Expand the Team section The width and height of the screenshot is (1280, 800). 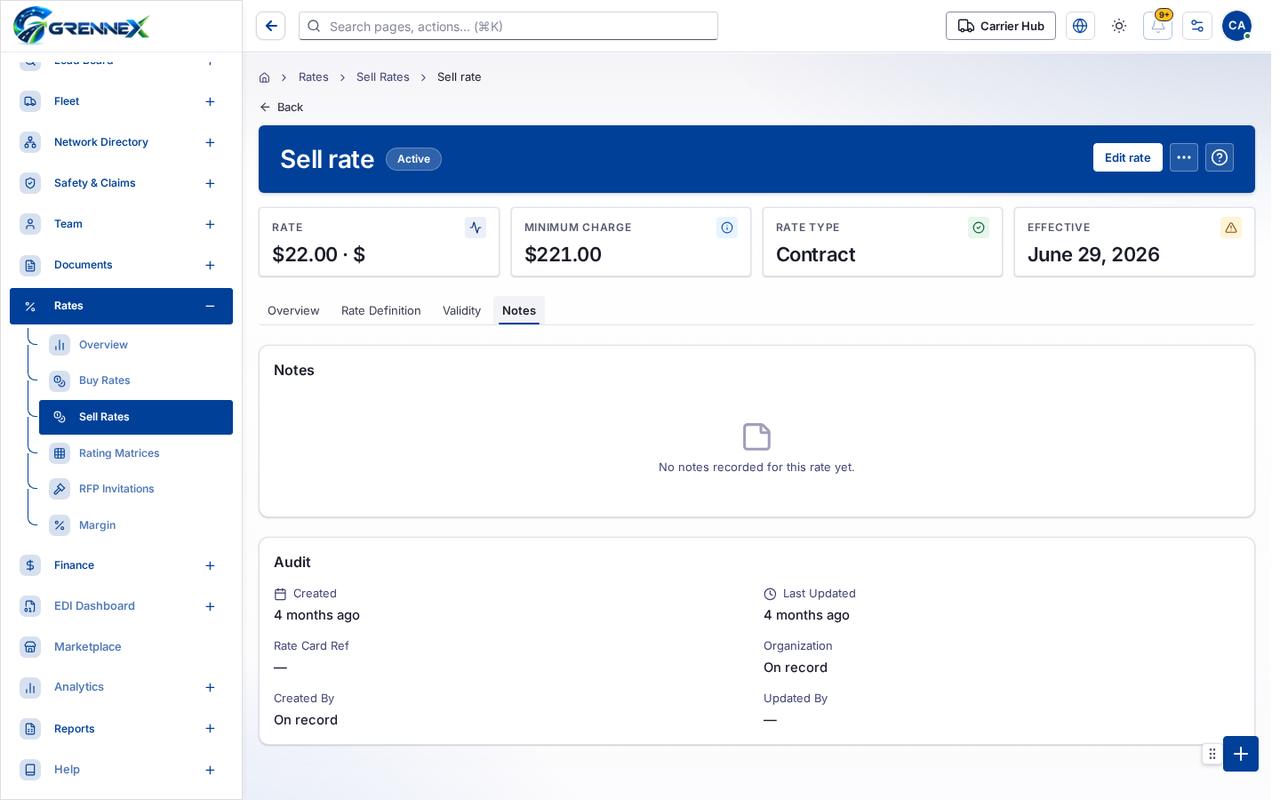pyautogui.click(x=210, y=225)
